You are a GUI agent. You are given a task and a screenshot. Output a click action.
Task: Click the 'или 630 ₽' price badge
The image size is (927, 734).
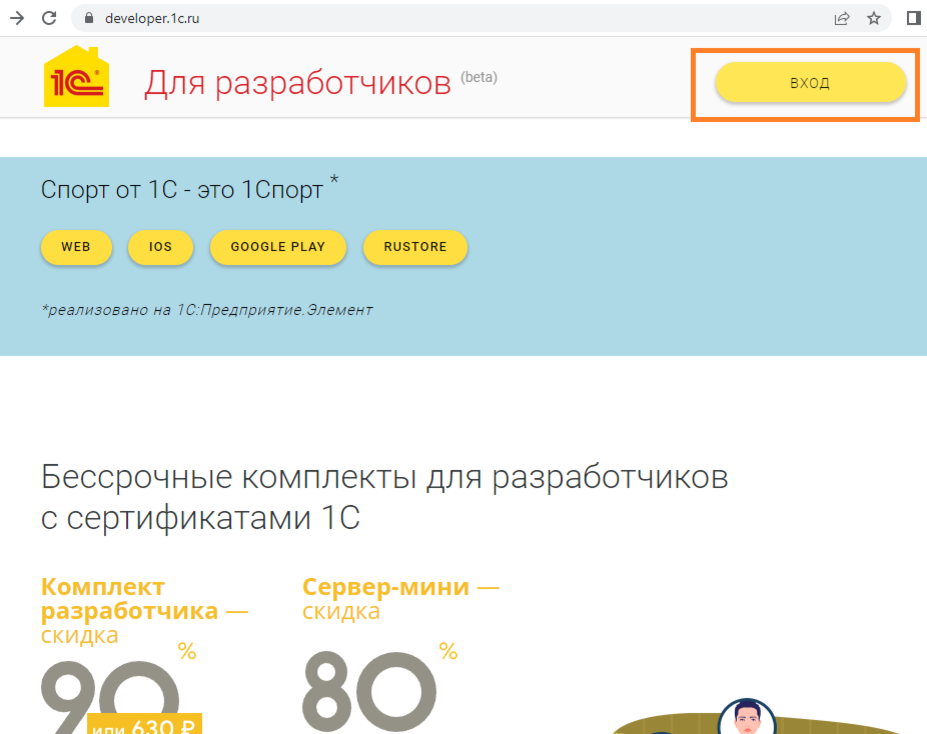click(144, 724)
